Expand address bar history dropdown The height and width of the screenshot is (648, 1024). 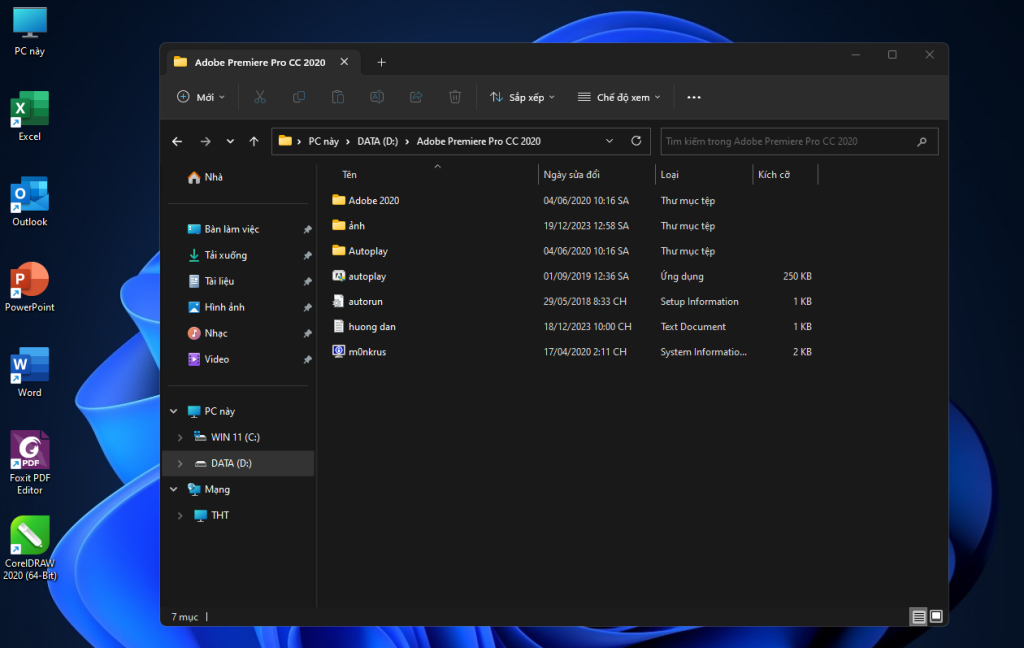tap(609, 141)
